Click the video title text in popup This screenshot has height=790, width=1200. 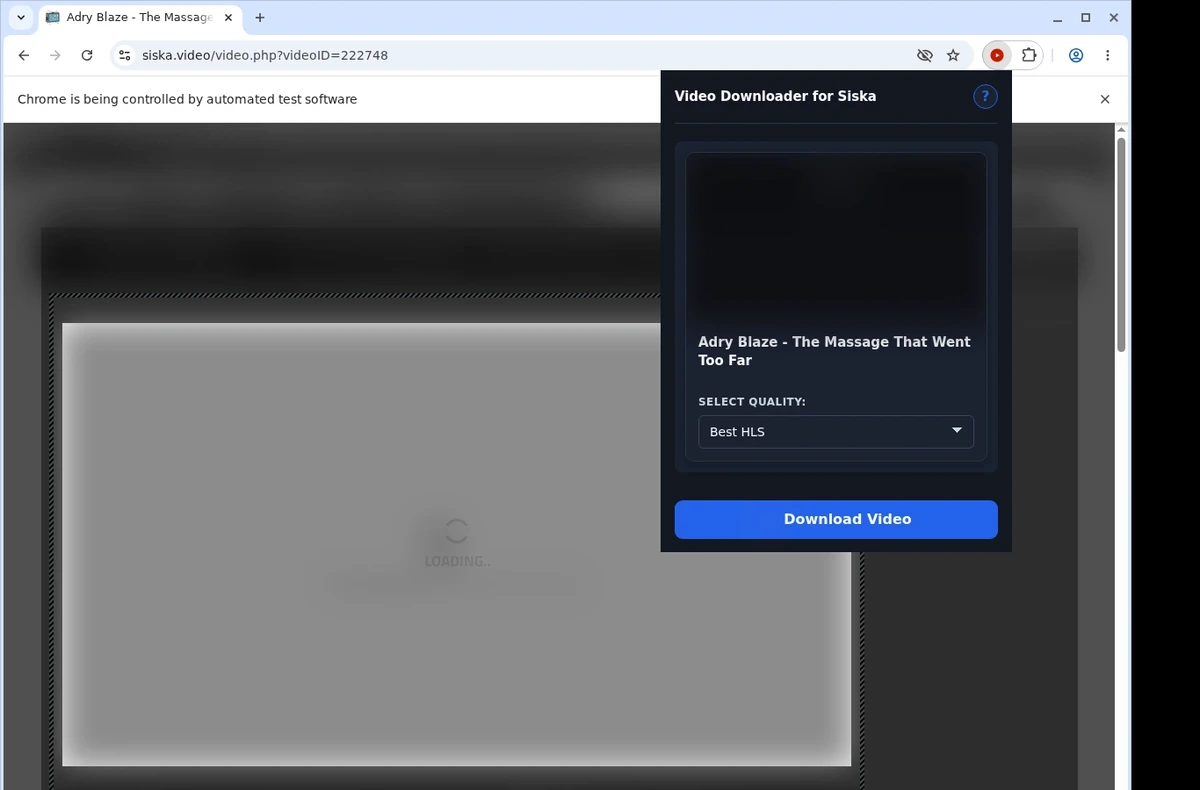[834, 351]
